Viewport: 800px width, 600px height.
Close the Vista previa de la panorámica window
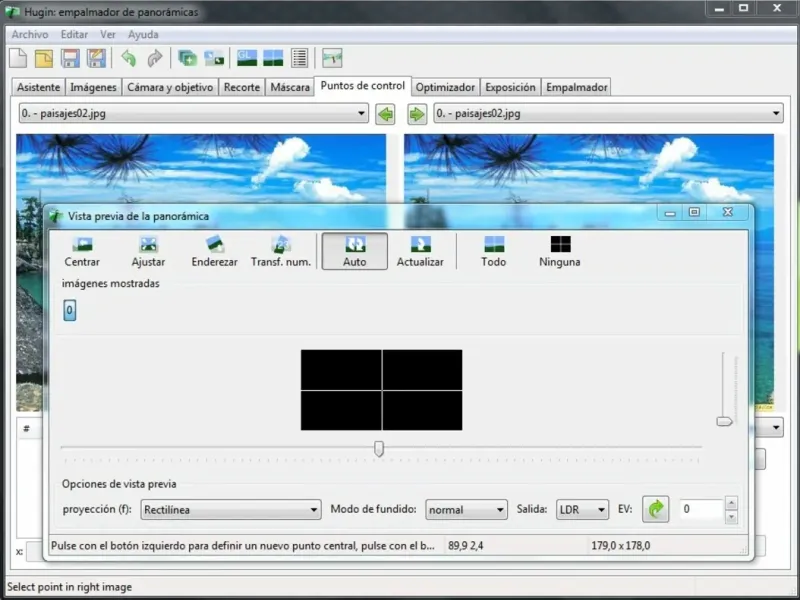point(728,212)
